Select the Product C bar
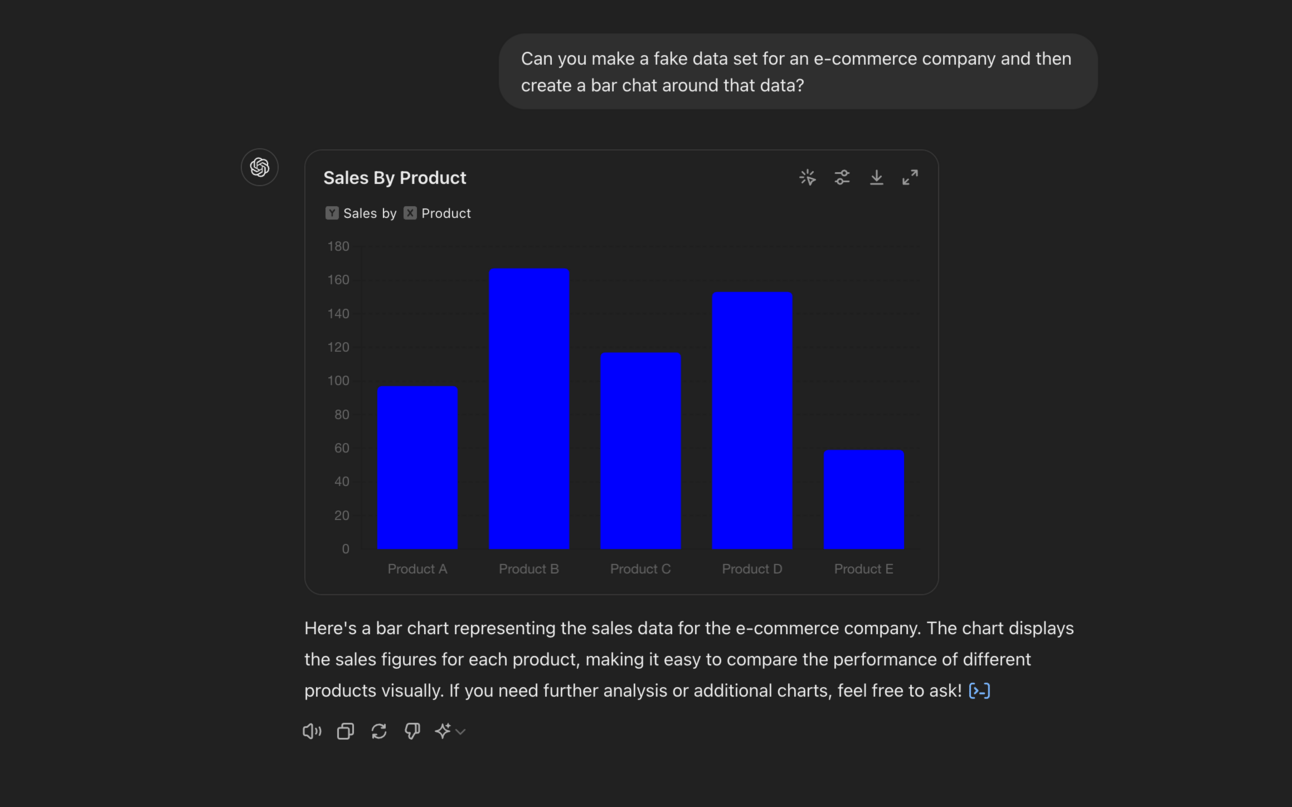The height and width of the screenshot is (807, 1292). click(641, 451)
